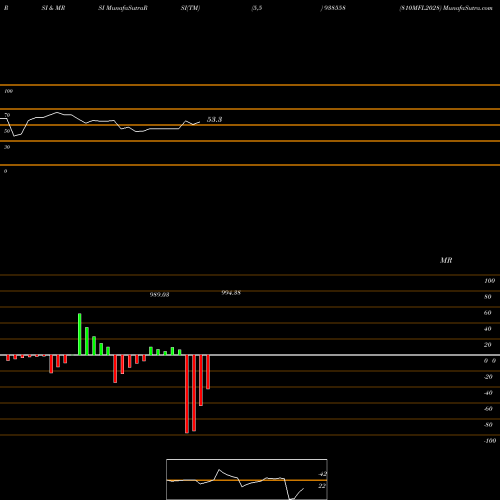This screenshot has width=500, height=500.
Task: Click the RSI axis 30 level label
Action: pos(7,147)
